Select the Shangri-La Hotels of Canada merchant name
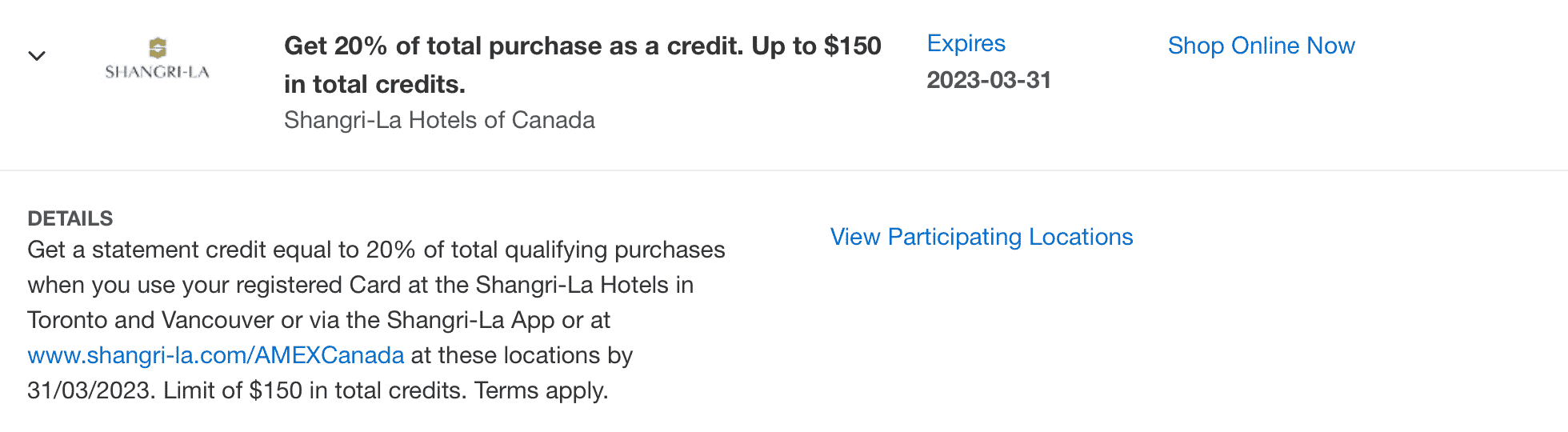This screenshot has width=1568, height=432. 439,120
